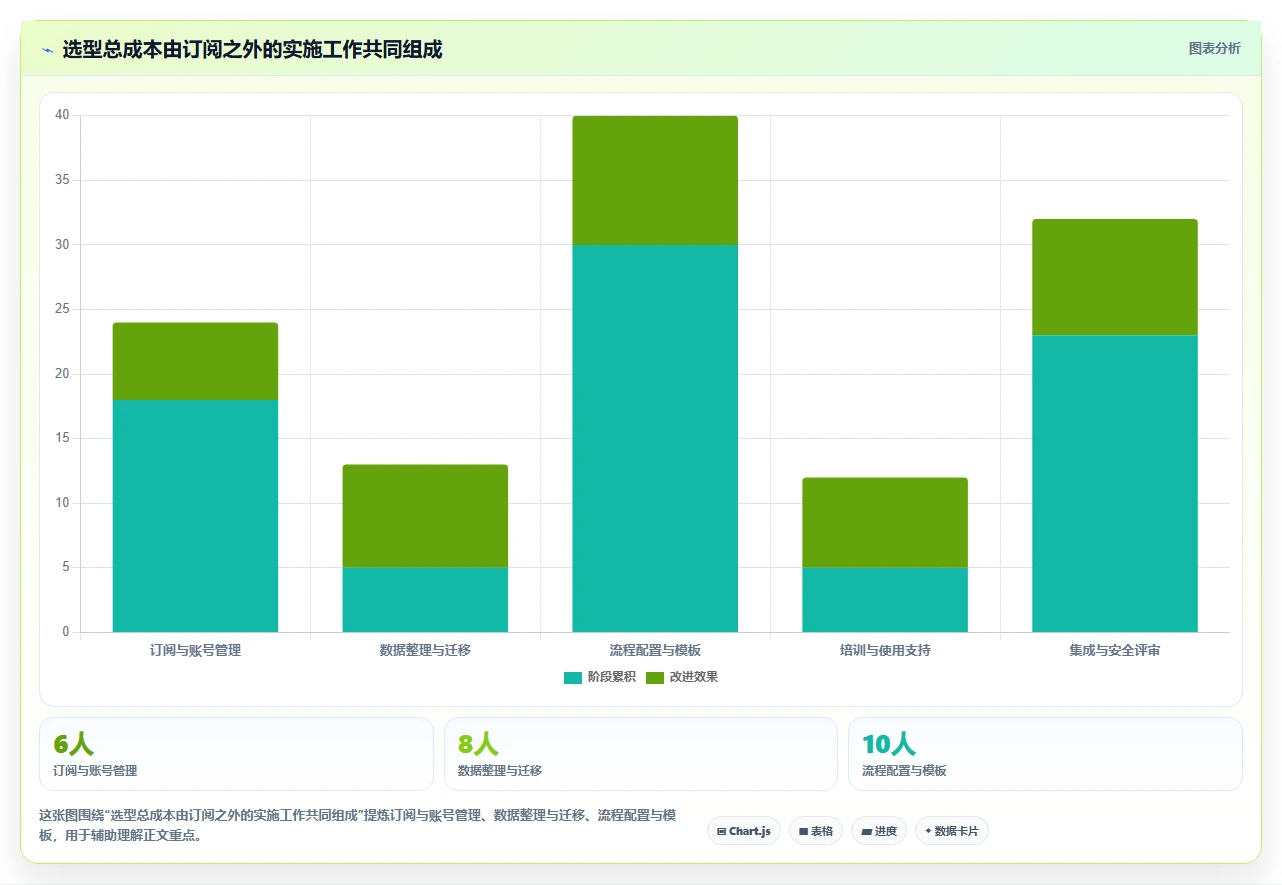The width and height of the screenshot is (1282, 885).
Task: Click the y-axis value 10
Action: tap(62, 503)
